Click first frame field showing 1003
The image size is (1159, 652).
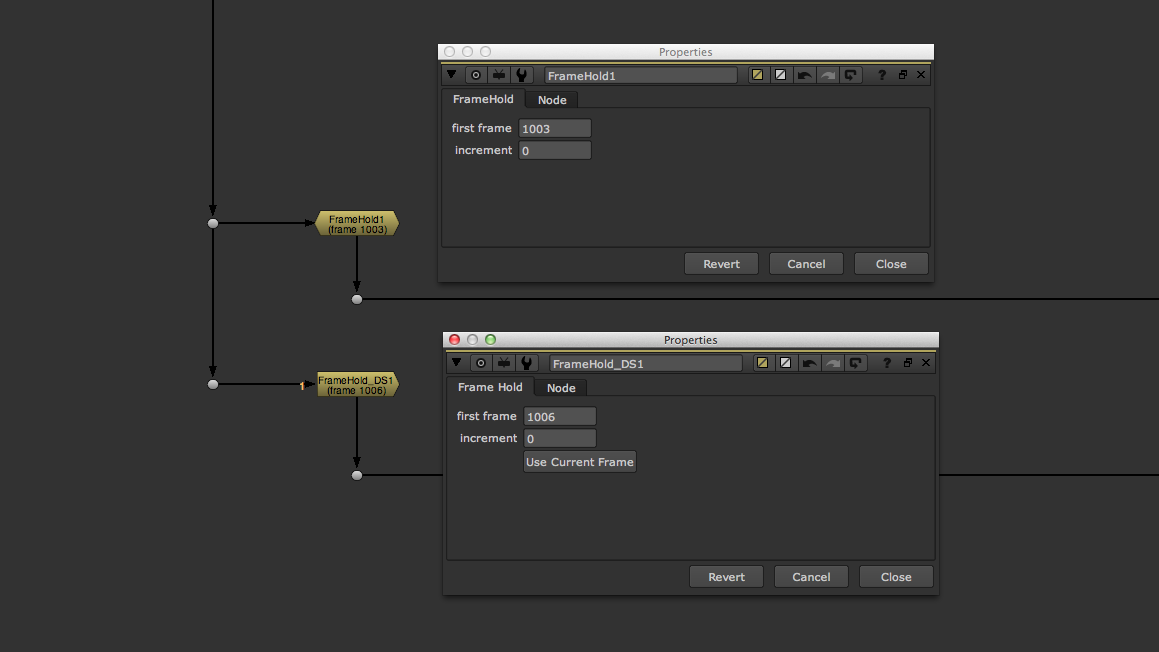[555, 129]
